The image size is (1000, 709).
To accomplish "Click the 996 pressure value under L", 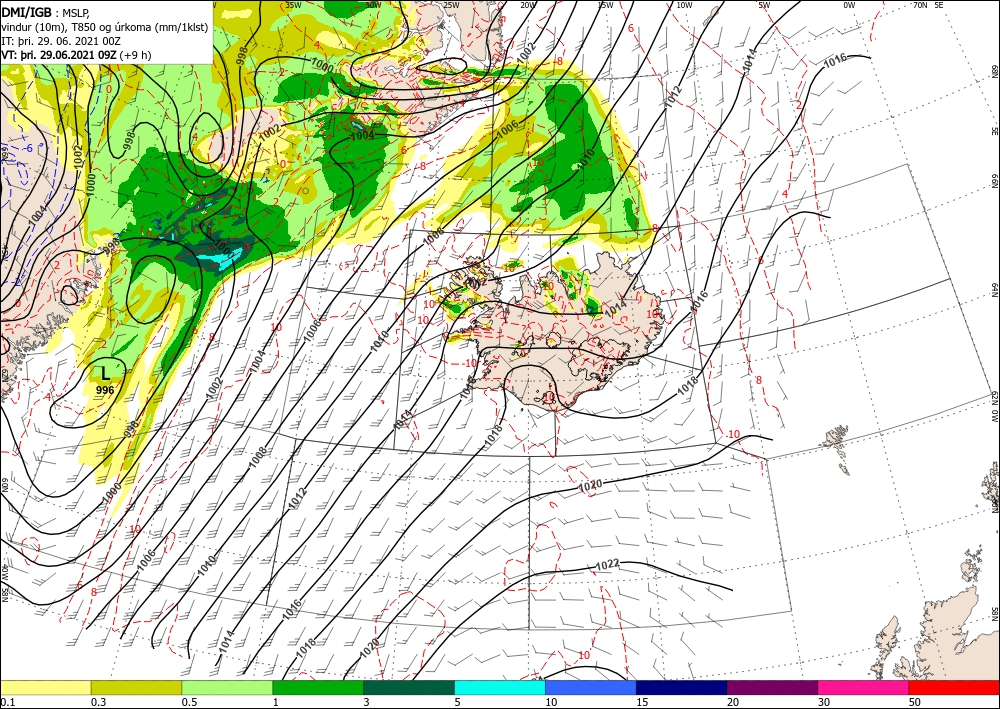I will (x=105, y=390).
